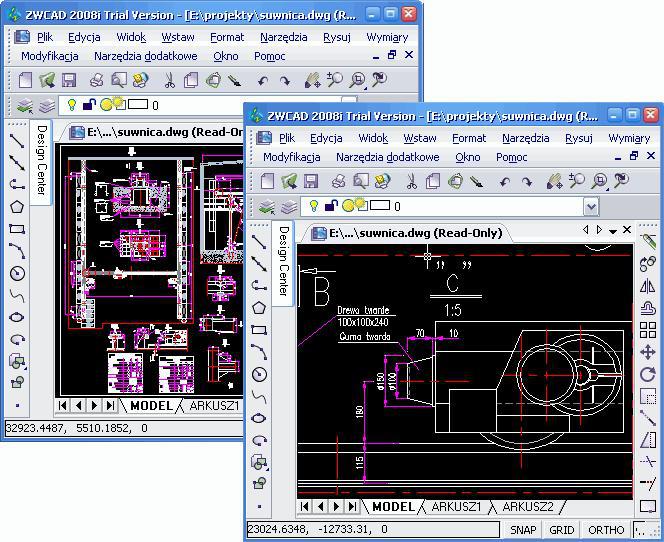Open Plik menu in front window
Viewport: 664px width, 542px height.
[x=287, y=138]
